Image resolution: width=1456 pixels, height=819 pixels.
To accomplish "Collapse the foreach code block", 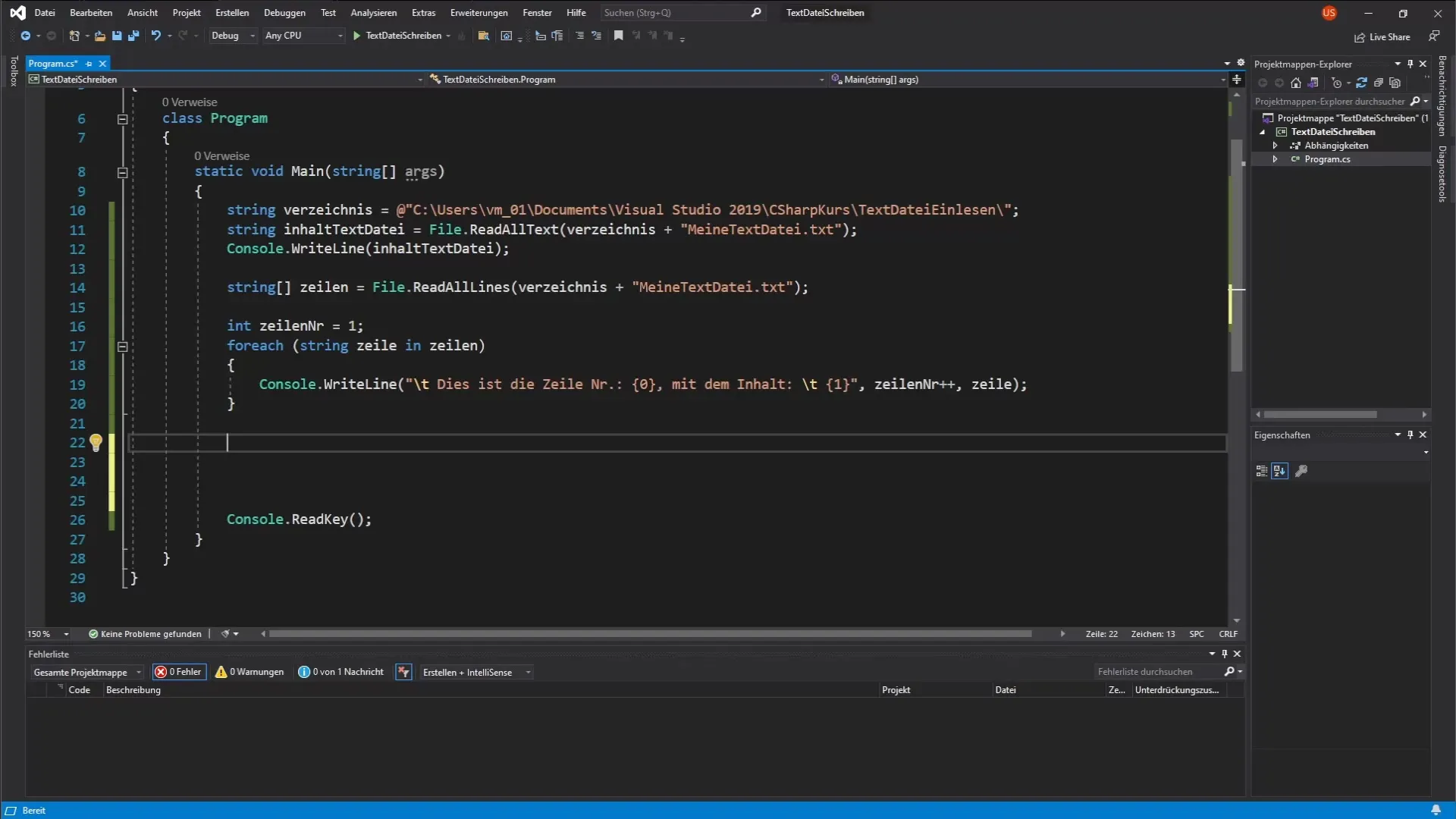I will point(122,347).
